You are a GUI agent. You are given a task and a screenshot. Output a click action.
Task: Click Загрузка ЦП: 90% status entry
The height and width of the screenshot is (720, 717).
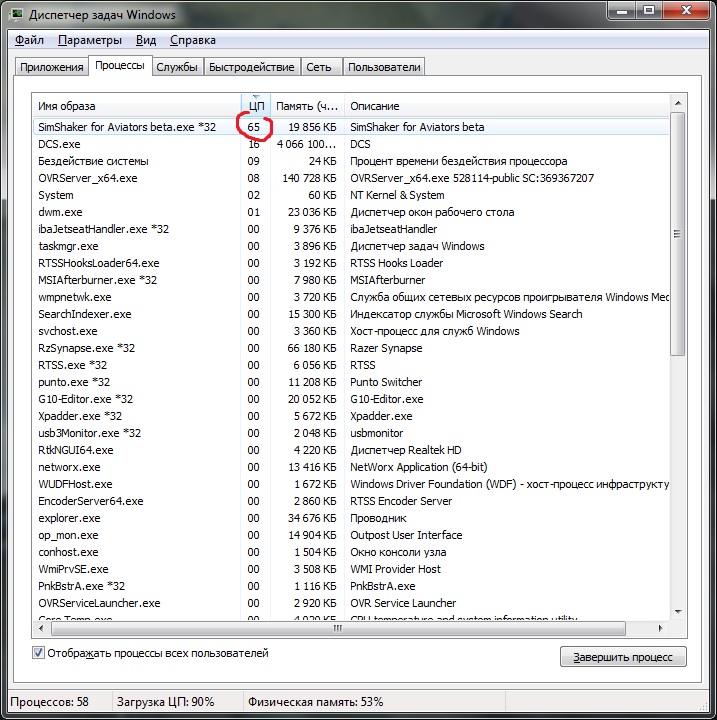coord(165,702)
